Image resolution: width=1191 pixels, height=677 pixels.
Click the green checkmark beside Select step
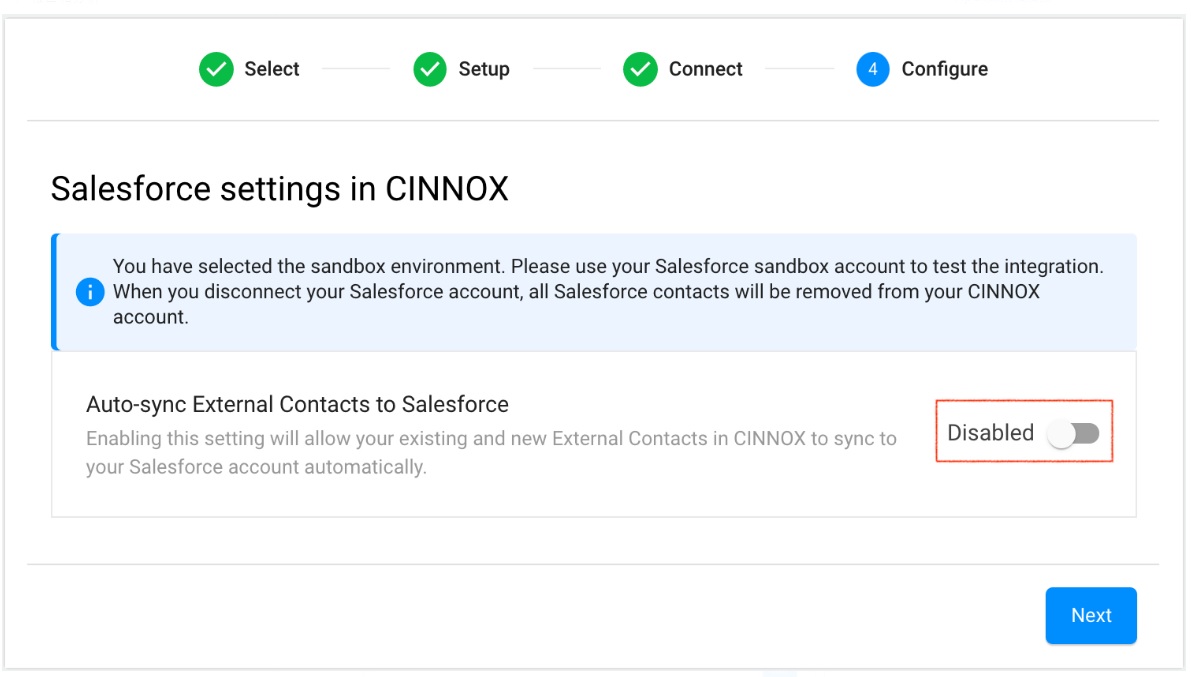tap(216, 69)
